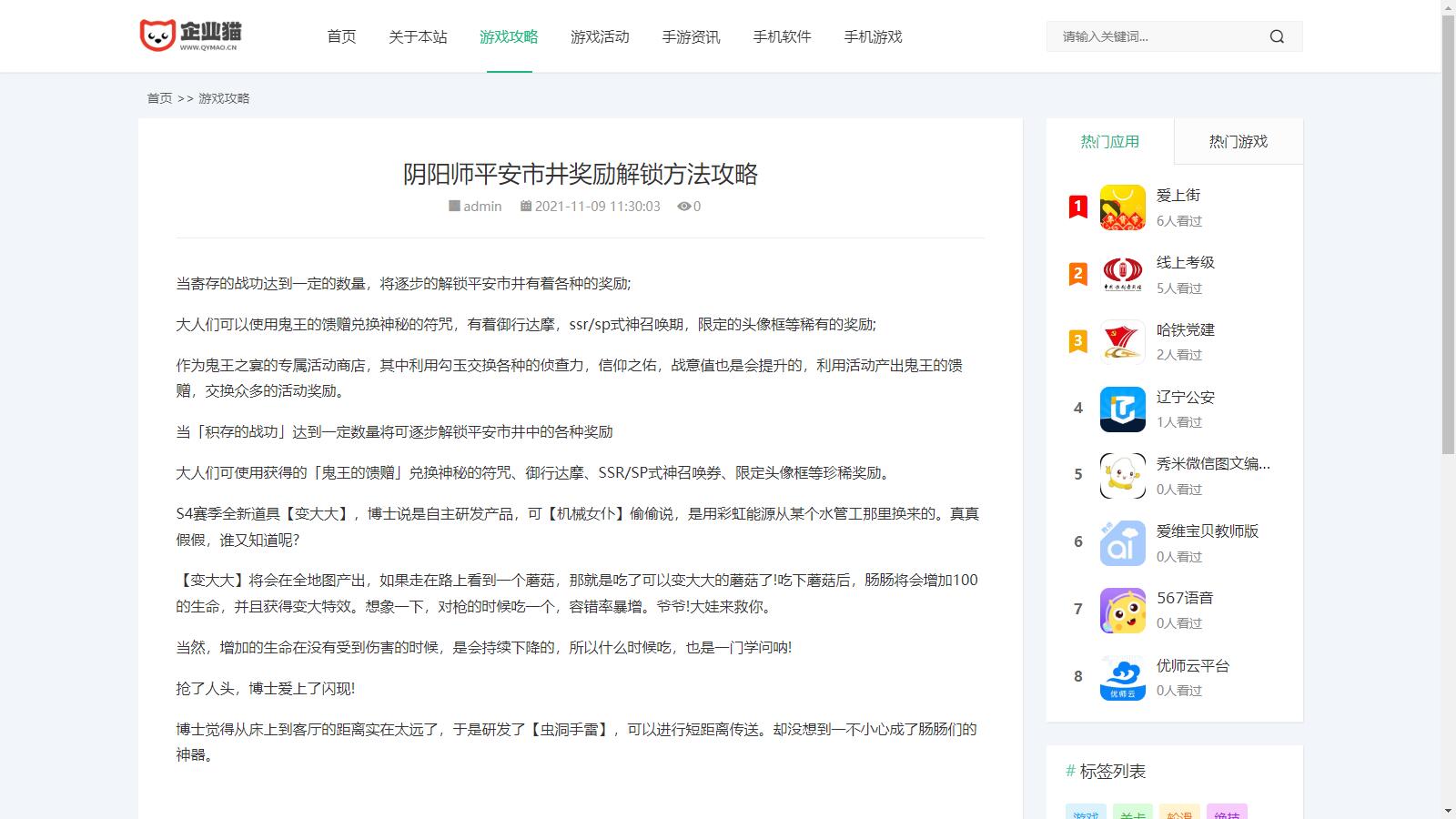This screenshot has width=1456, height=819.
Task: Click the 企业猫 site logo
Action: (x=191, y=36)
